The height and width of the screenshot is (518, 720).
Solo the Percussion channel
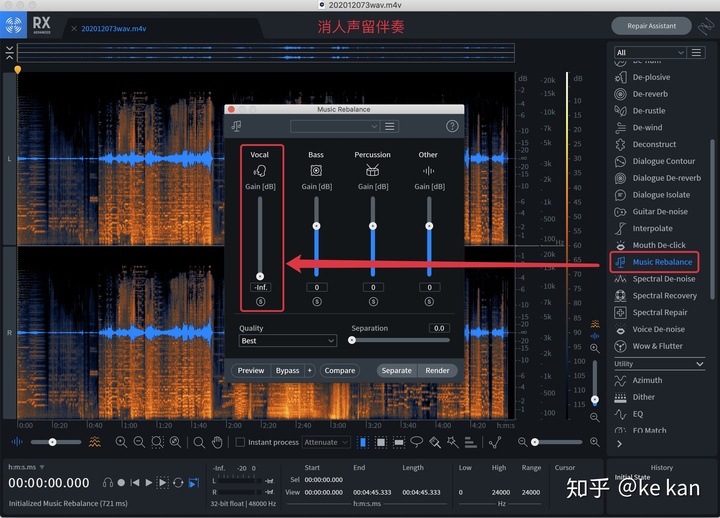pos(373,302)
